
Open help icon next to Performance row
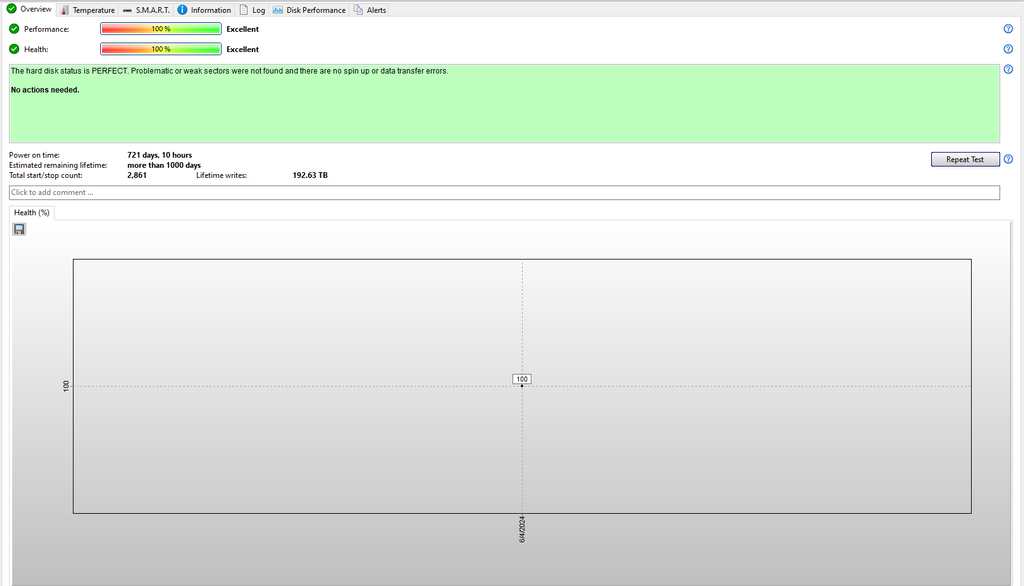pos(1008,29)
